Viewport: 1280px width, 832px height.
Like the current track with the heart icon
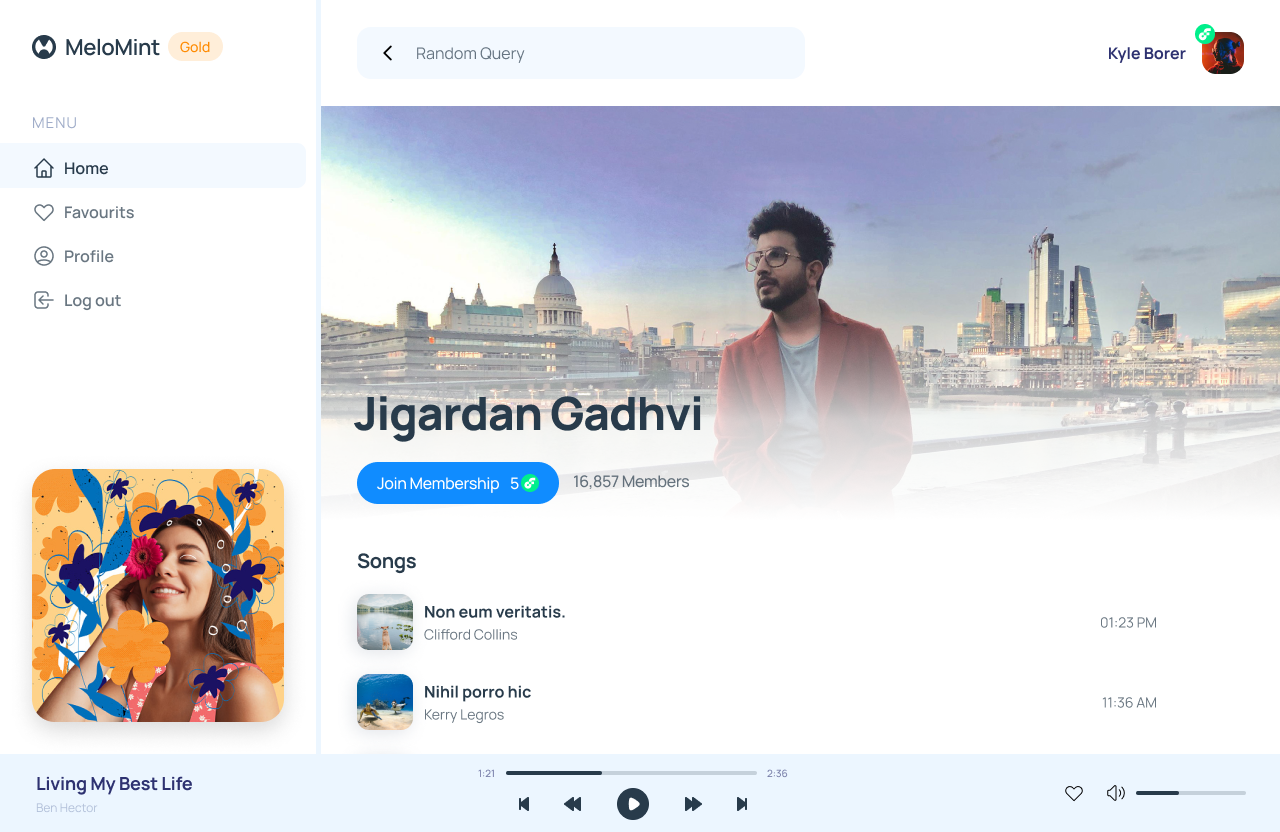(1073, 793)
